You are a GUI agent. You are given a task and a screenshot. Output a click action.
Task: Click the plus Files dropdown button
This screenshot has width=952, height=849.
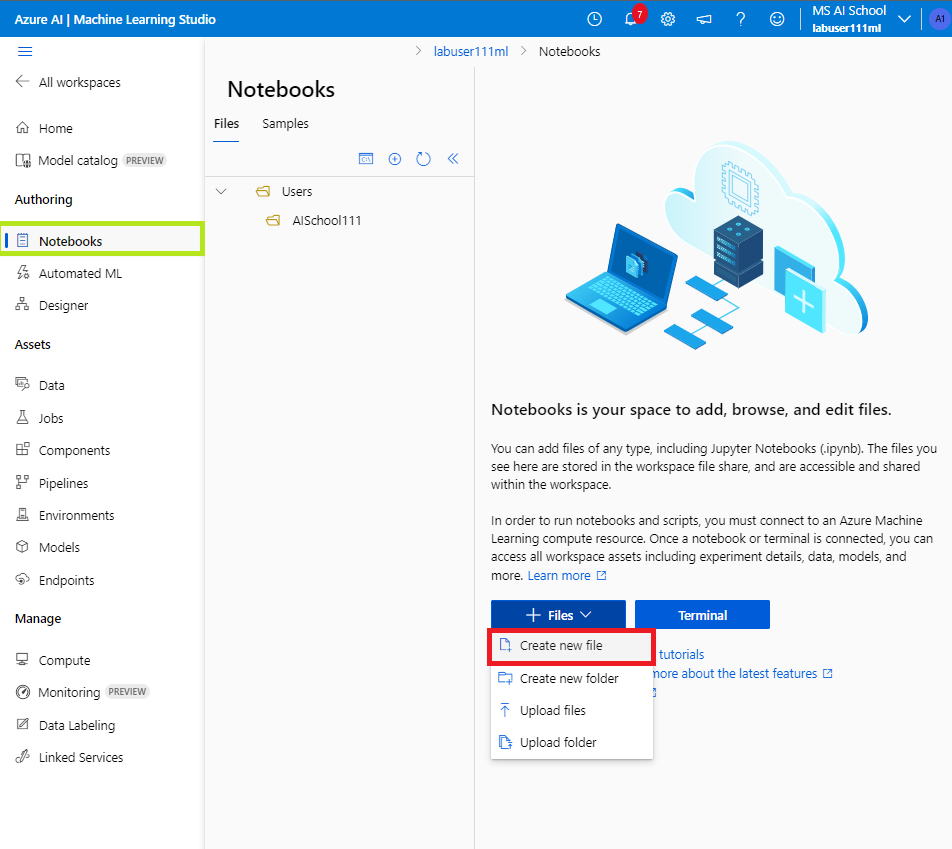(559, 615)
